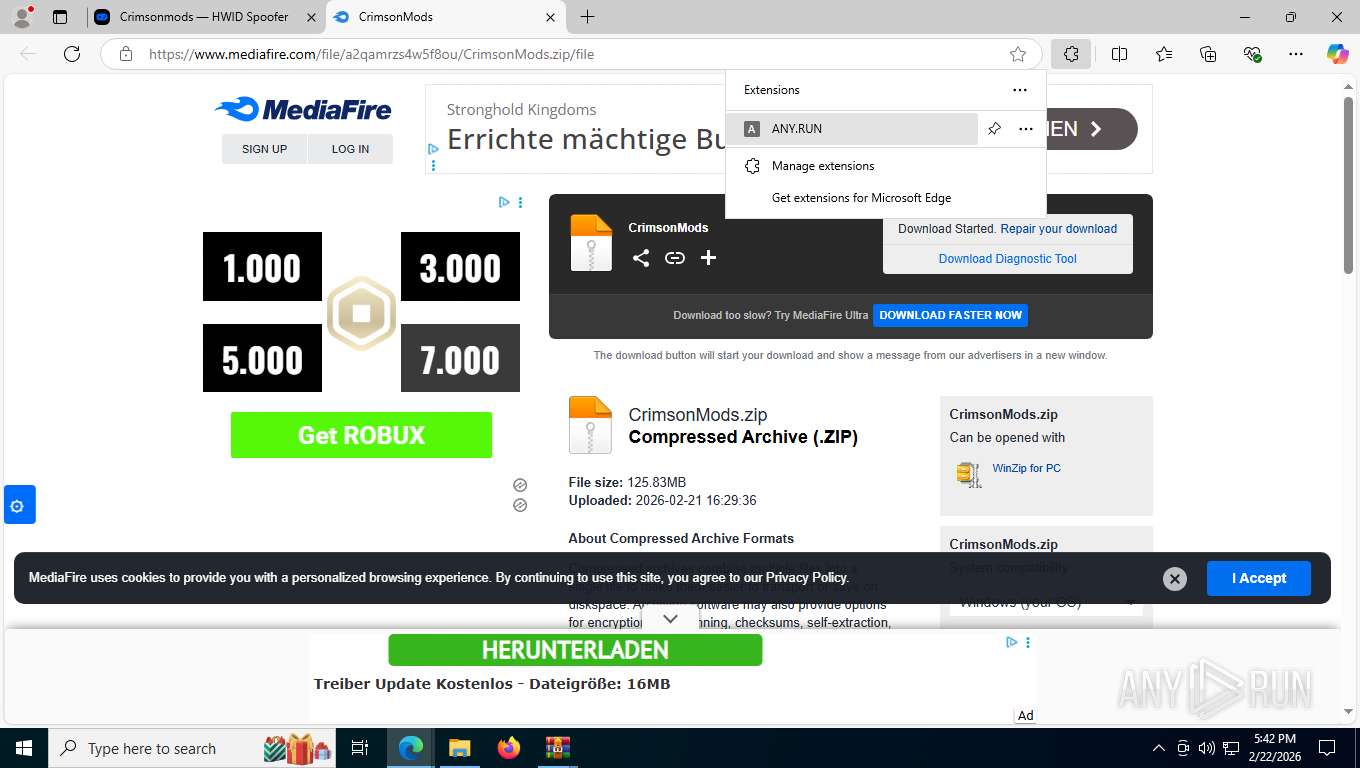
Task: Open File Explorer from taskbar
Action: click(x=459, y=748)
